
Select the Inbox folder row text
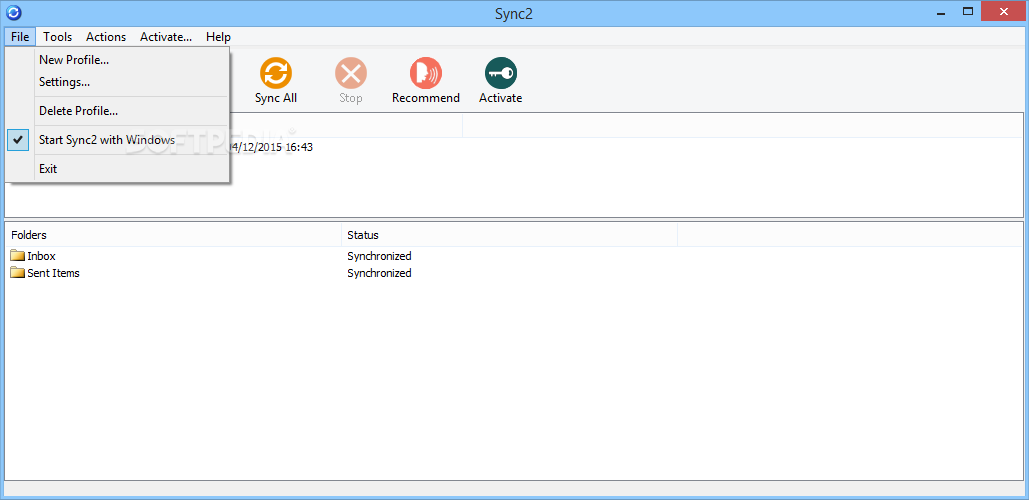41,256
